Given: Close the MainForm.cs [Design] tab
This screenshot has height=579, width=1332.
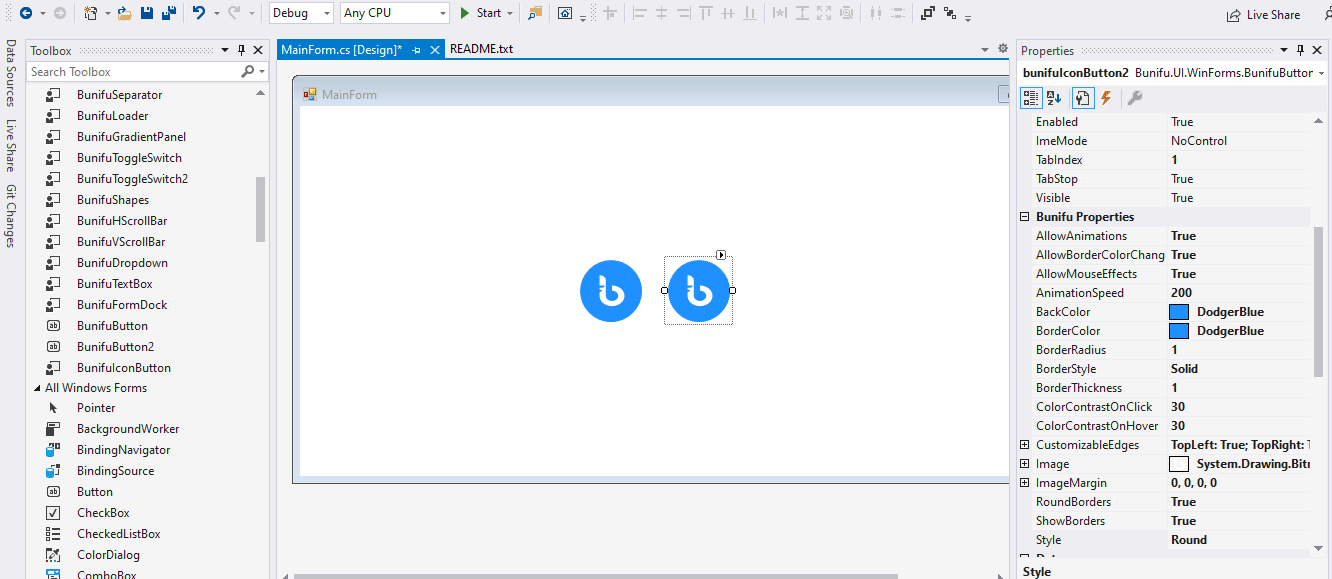Looking at the screenshot, I should pyautogui.click(x=435, y=49).
